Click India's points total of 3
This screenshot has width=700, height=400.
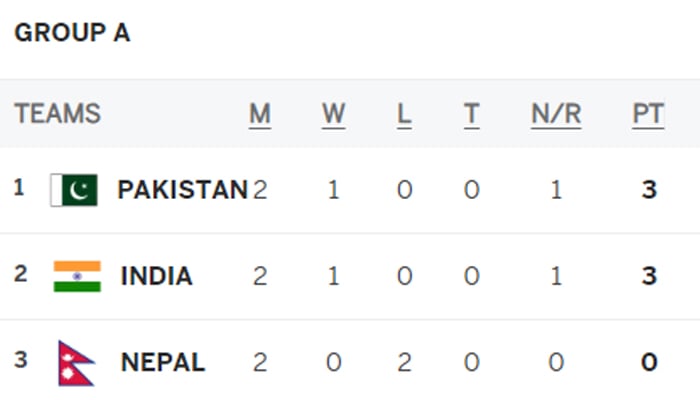click(x=649, y=276)
